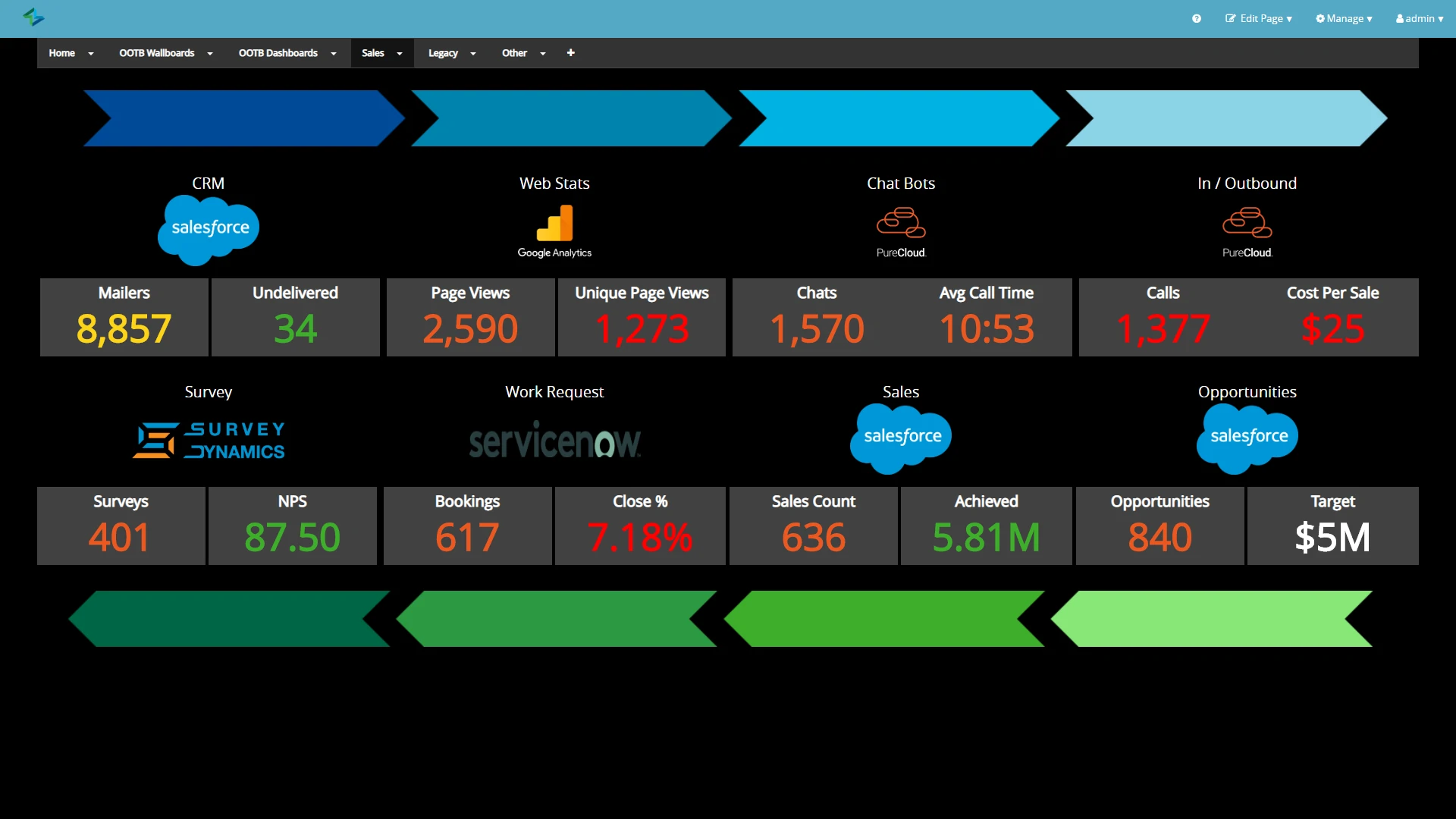
Task: Click the Survey section heading
Action: tap(209, 392)
